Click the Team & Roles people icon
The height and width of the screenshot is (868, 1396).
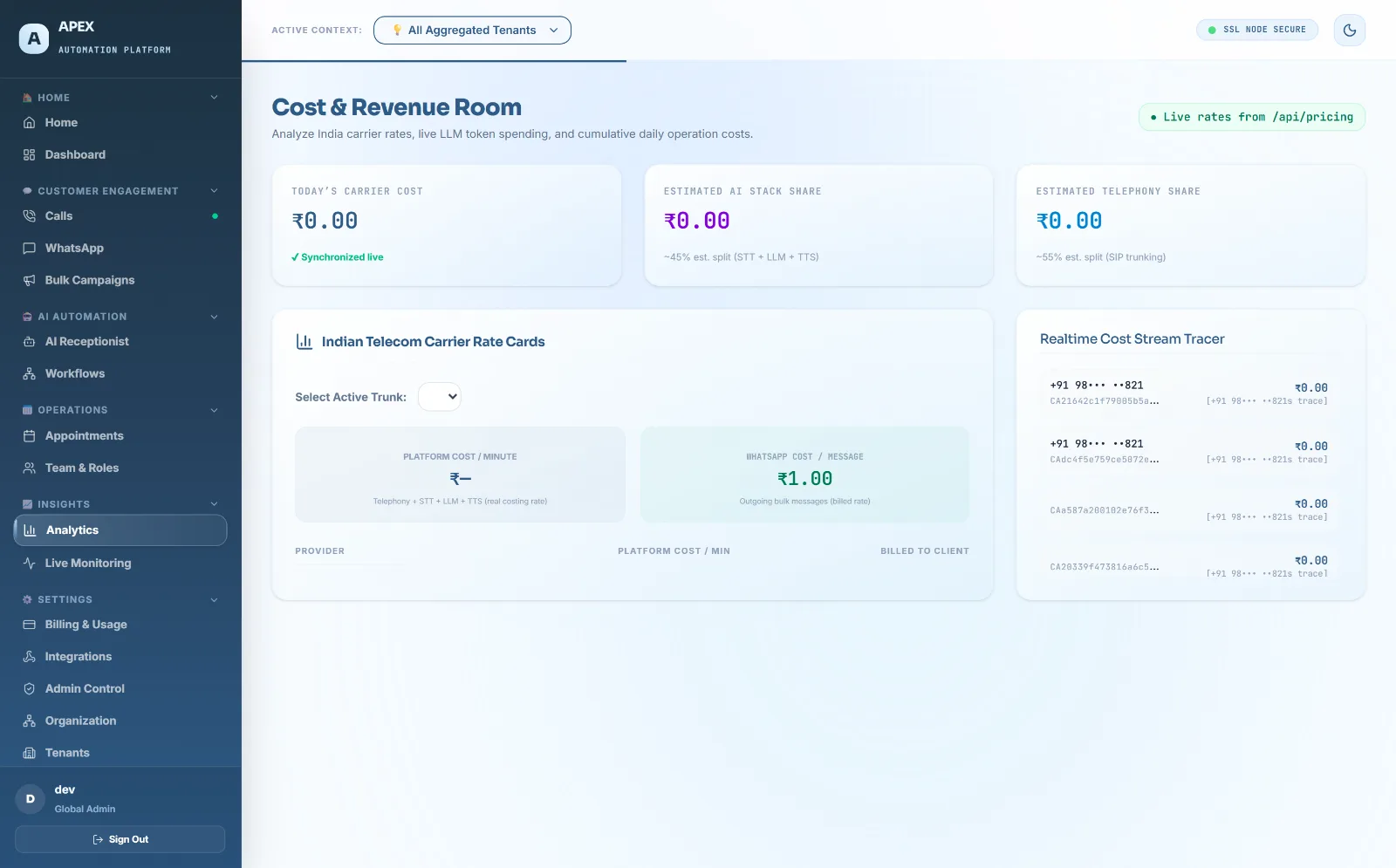coord(29,468)
